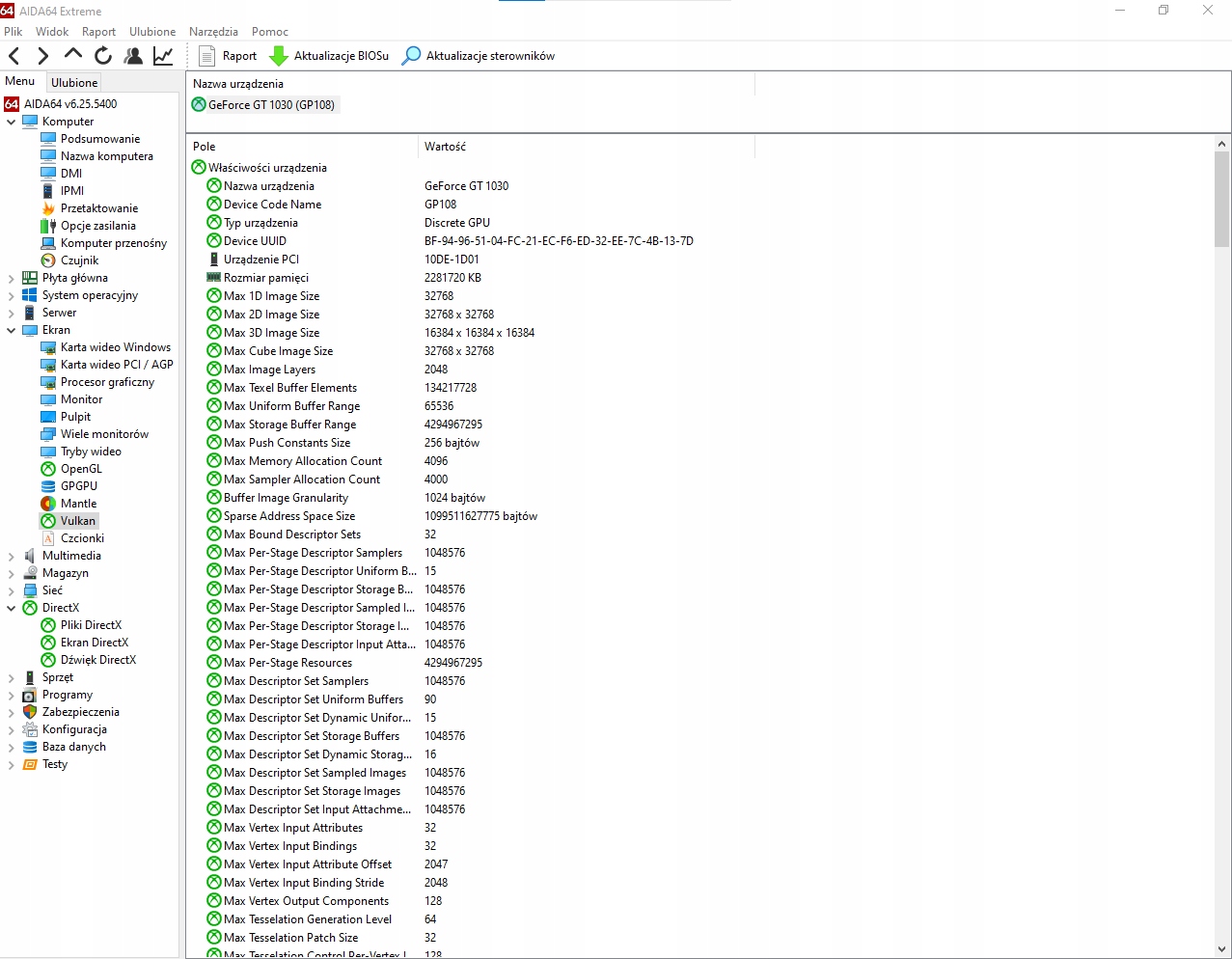Image resolution: width=1232 pixels, height=959 pixels.
Task: Open the user/favorites person icon in toolbar
Action: [x=133, y=56]
